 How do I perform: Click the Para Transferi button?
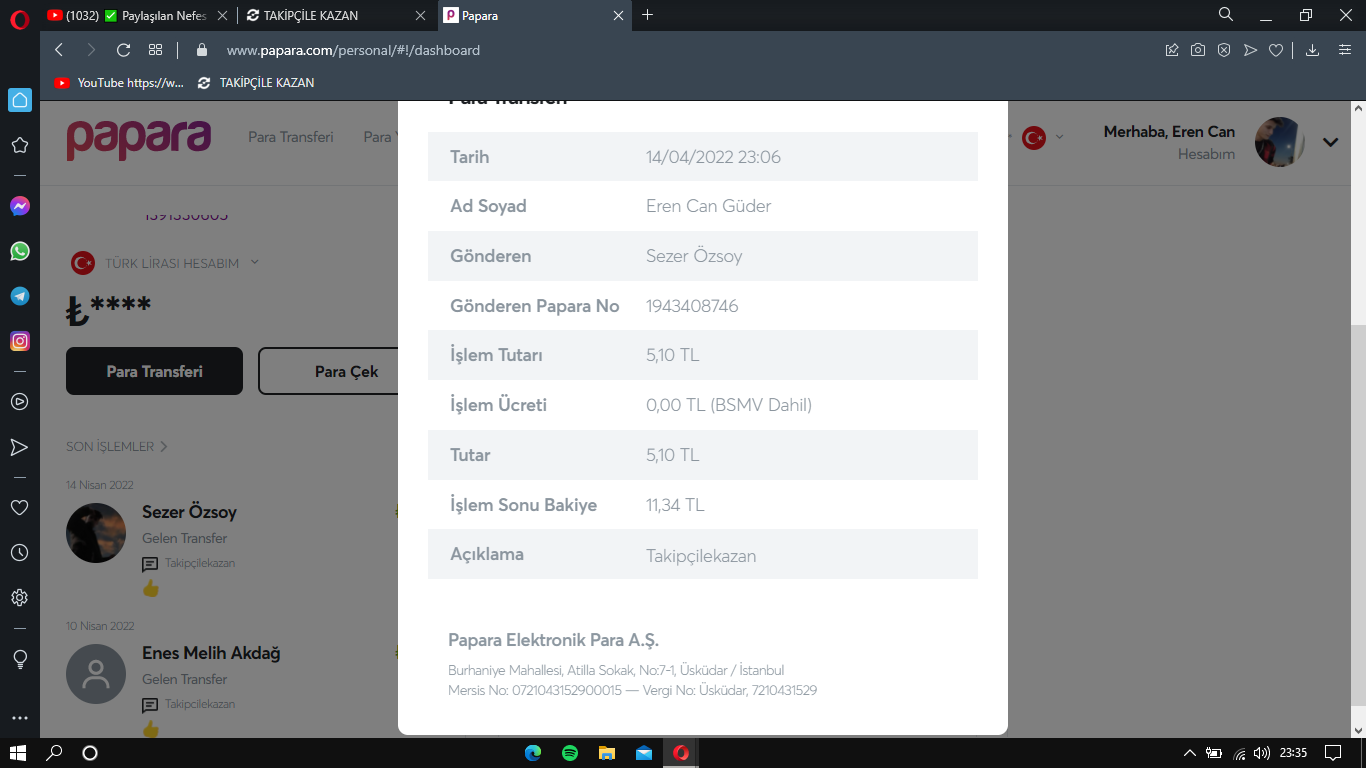pyautogui.click(x=154, y=371)
